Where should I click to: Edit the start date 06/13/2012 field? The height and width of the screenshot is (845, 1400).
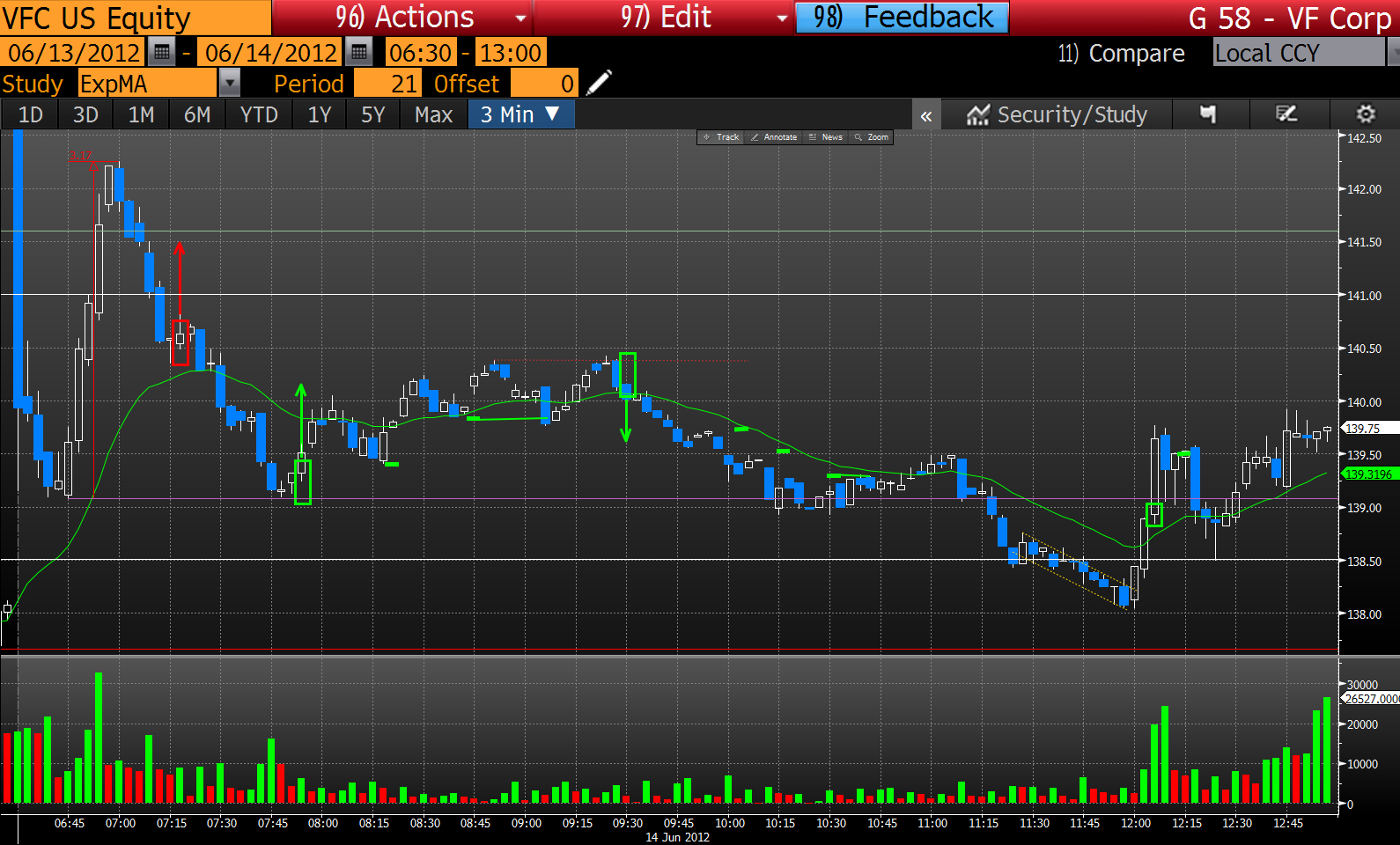(73, 53)
